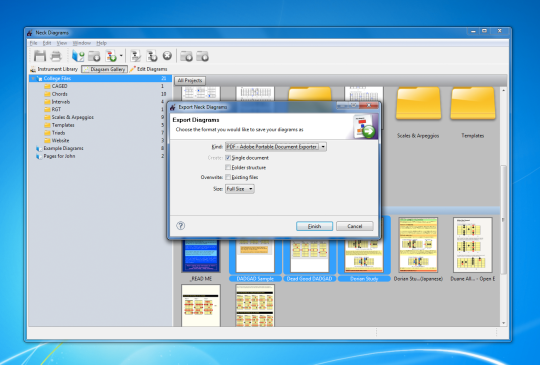
Task: Click the new project book icon with green plus
Action: coord(78,56)
